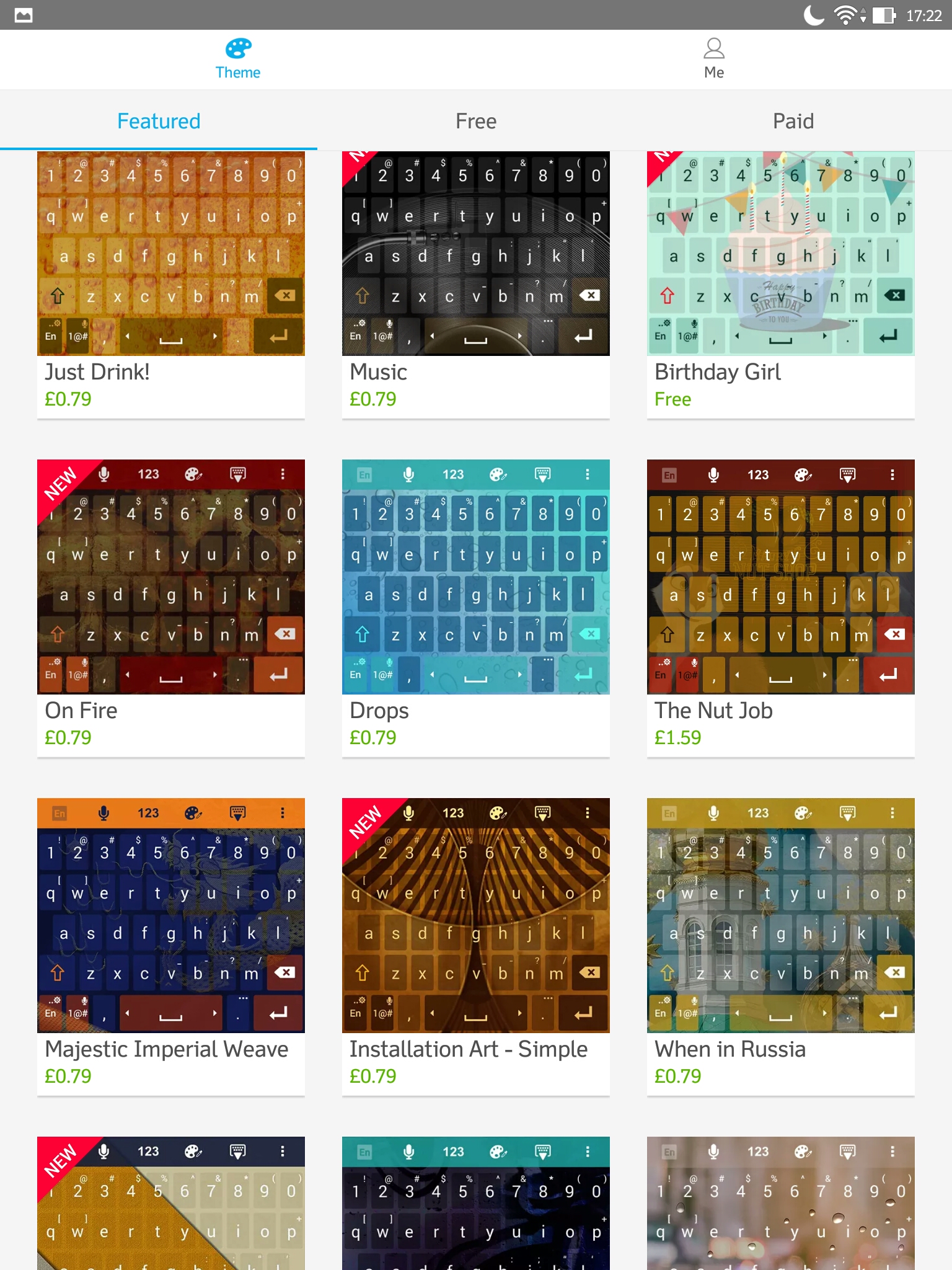Select the Birthday Girl theme title
952x1270 pixels.
coord(718,372)
